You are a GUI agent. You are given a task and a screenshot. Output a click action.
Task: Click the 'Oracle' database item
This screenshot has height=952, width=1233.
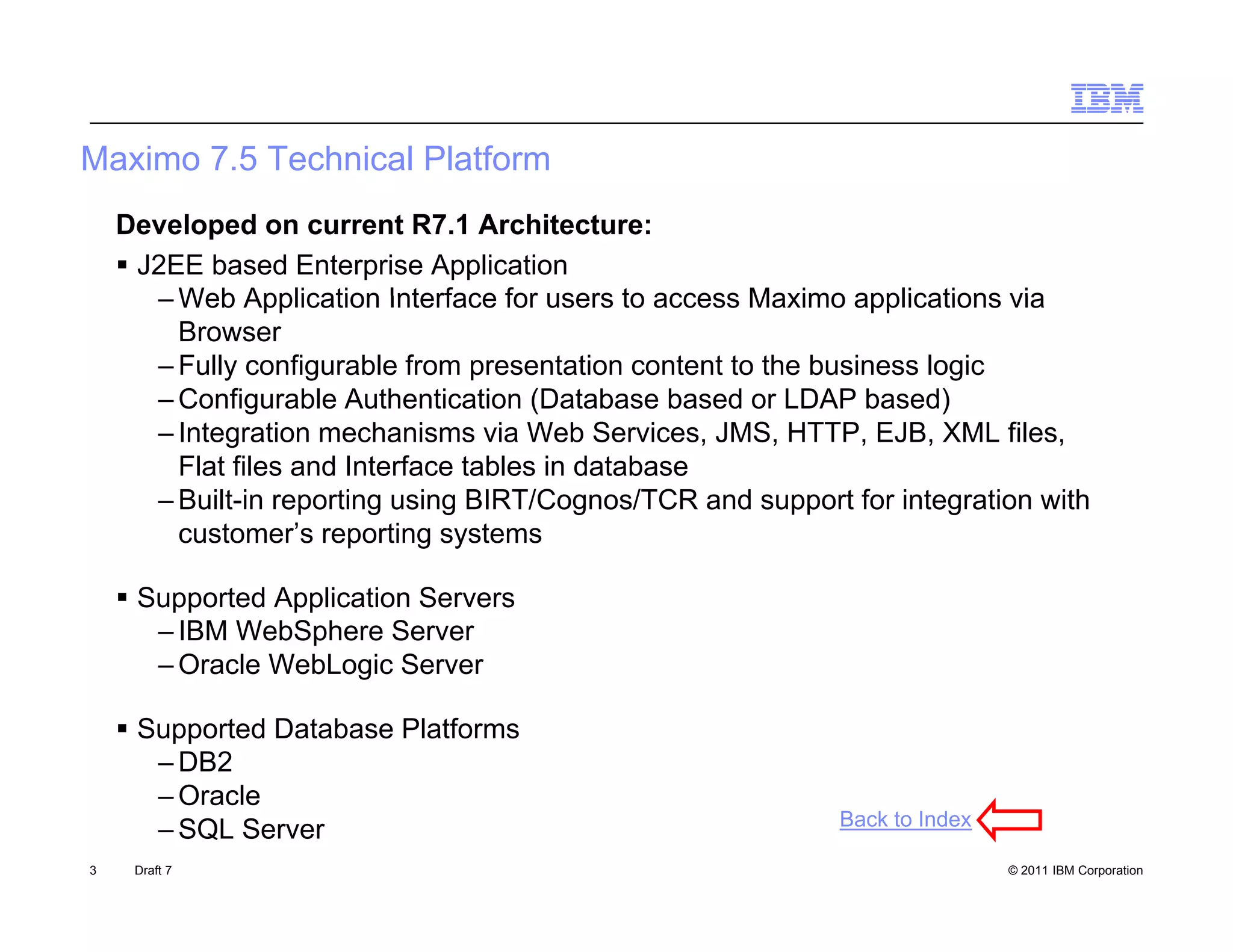(219, 796)
